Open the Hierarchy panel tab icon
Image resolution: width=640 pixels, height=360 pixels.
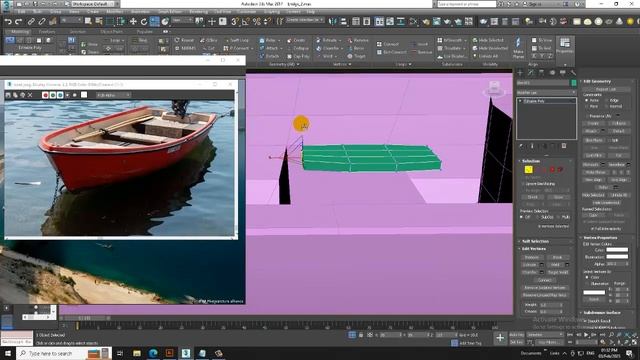[542, 73]
